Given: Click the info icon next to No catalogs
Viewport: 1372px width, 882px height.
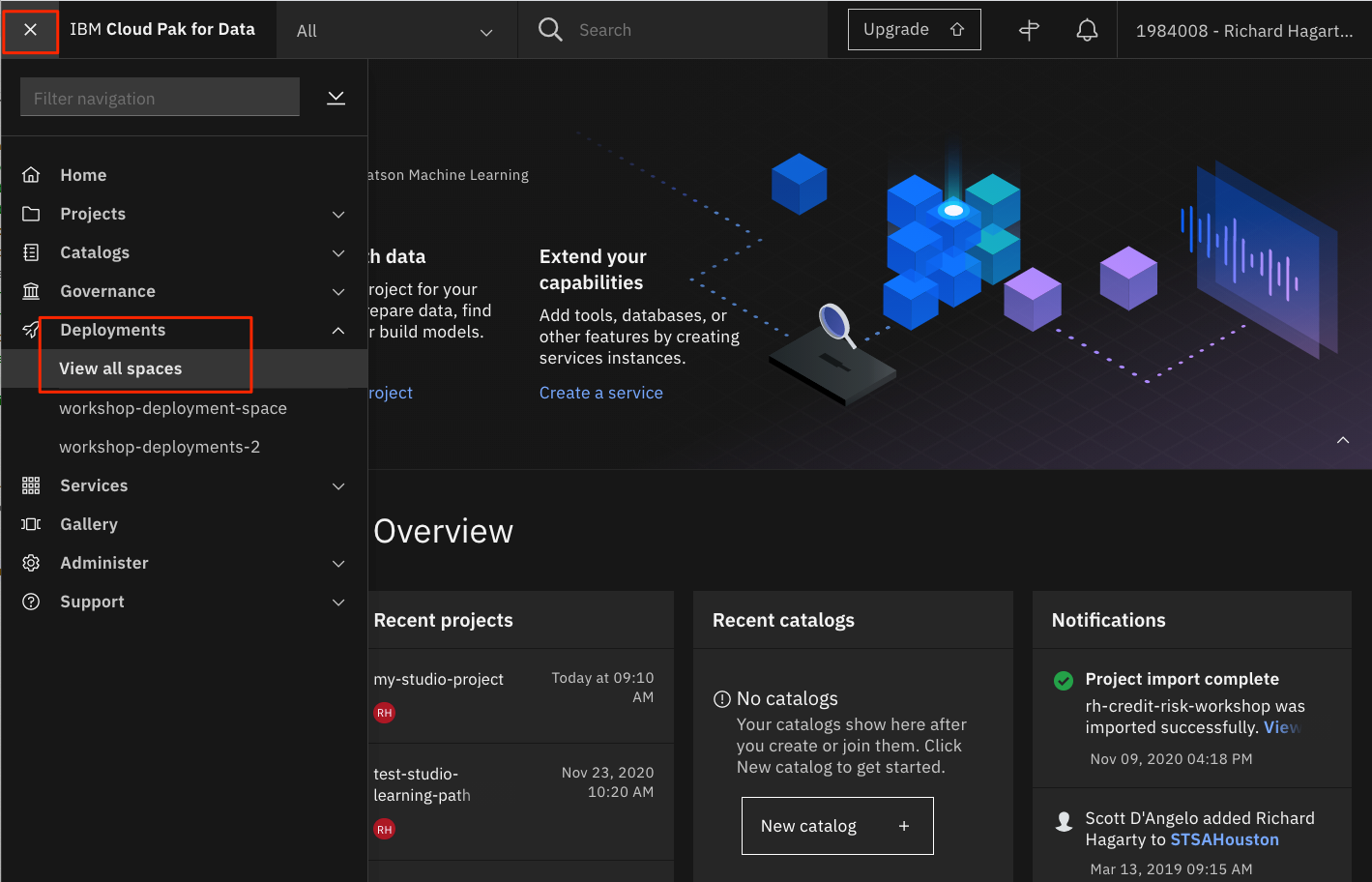Looking at the screenshot, I should [721, 699].
